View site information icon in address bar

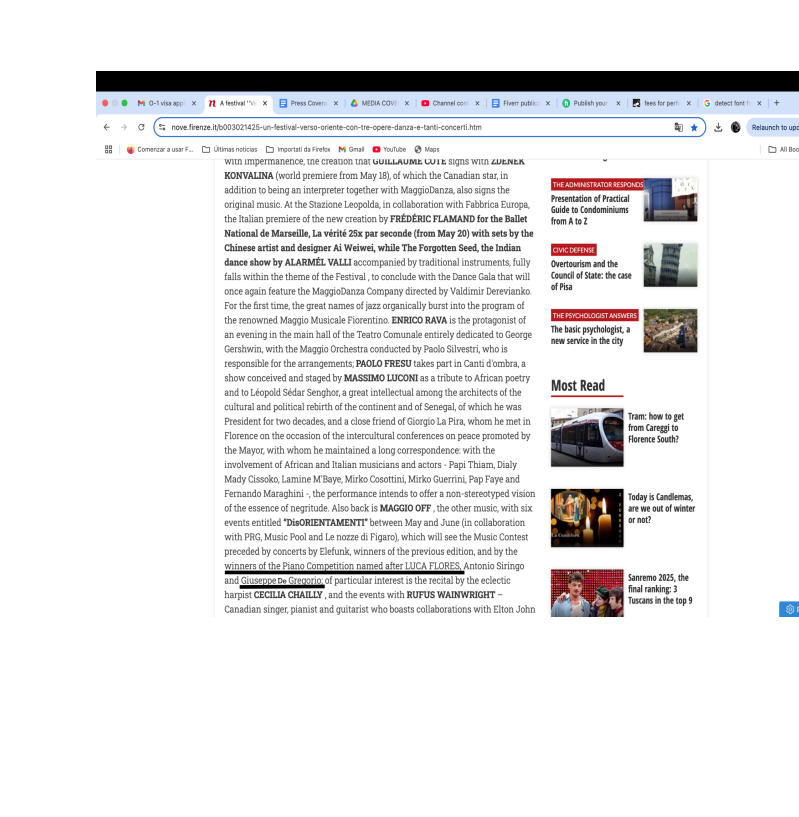(x=162, y=127)
